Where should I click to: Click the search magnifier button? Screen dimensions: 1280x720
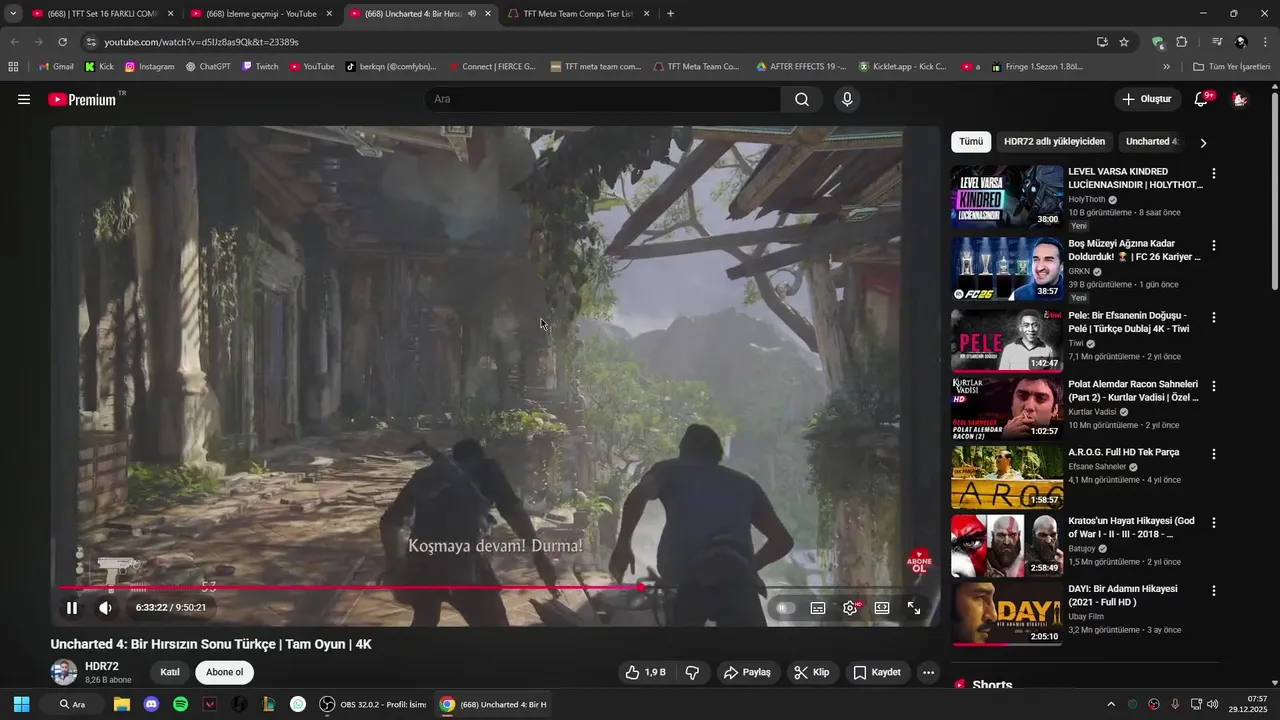(802, 99)
